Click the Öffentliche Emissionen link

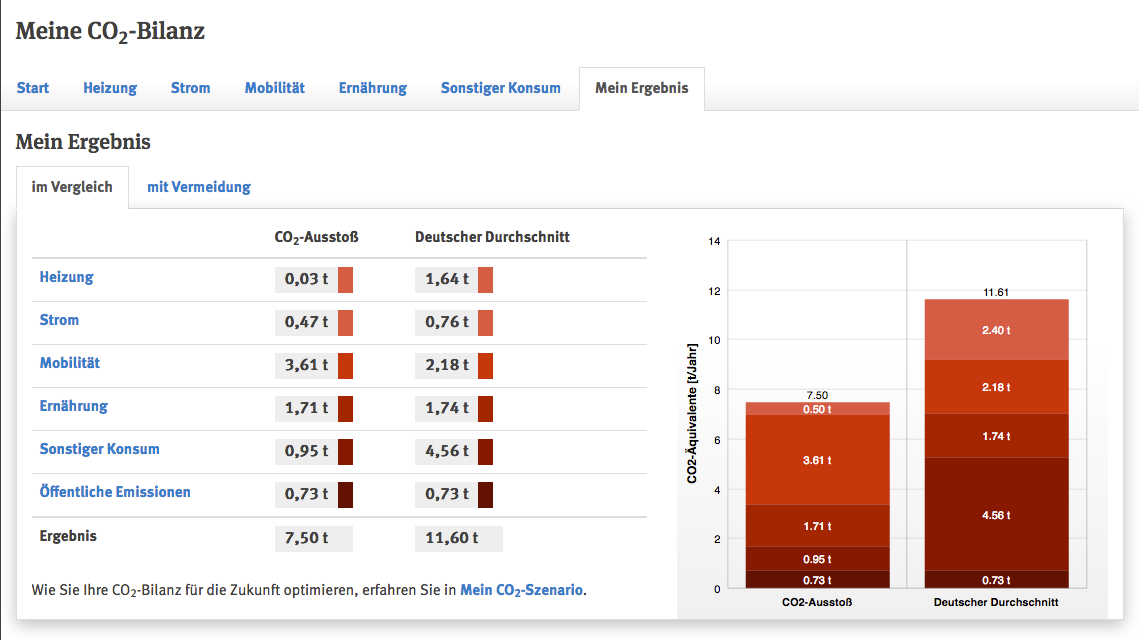[115, 492]
